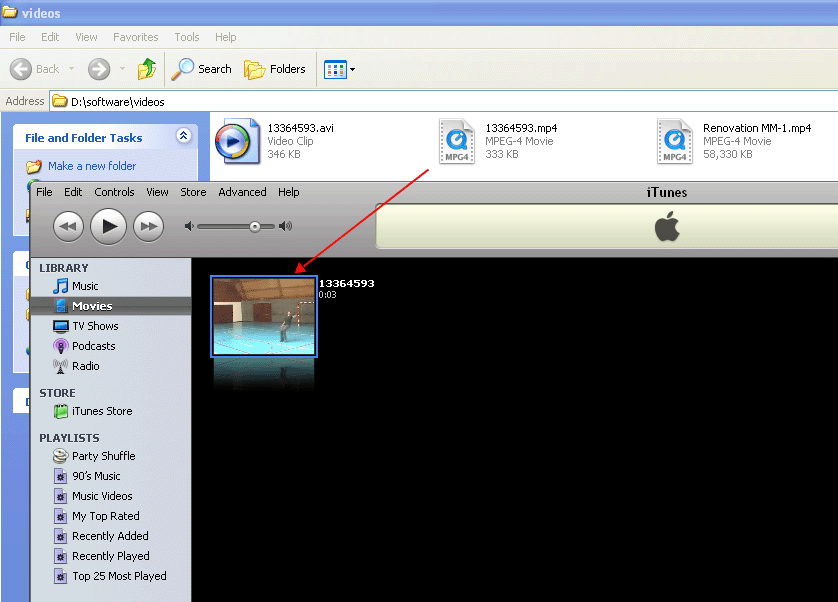
Task: Go up one folder level in Explorer
Action: (x=146, y=69)
